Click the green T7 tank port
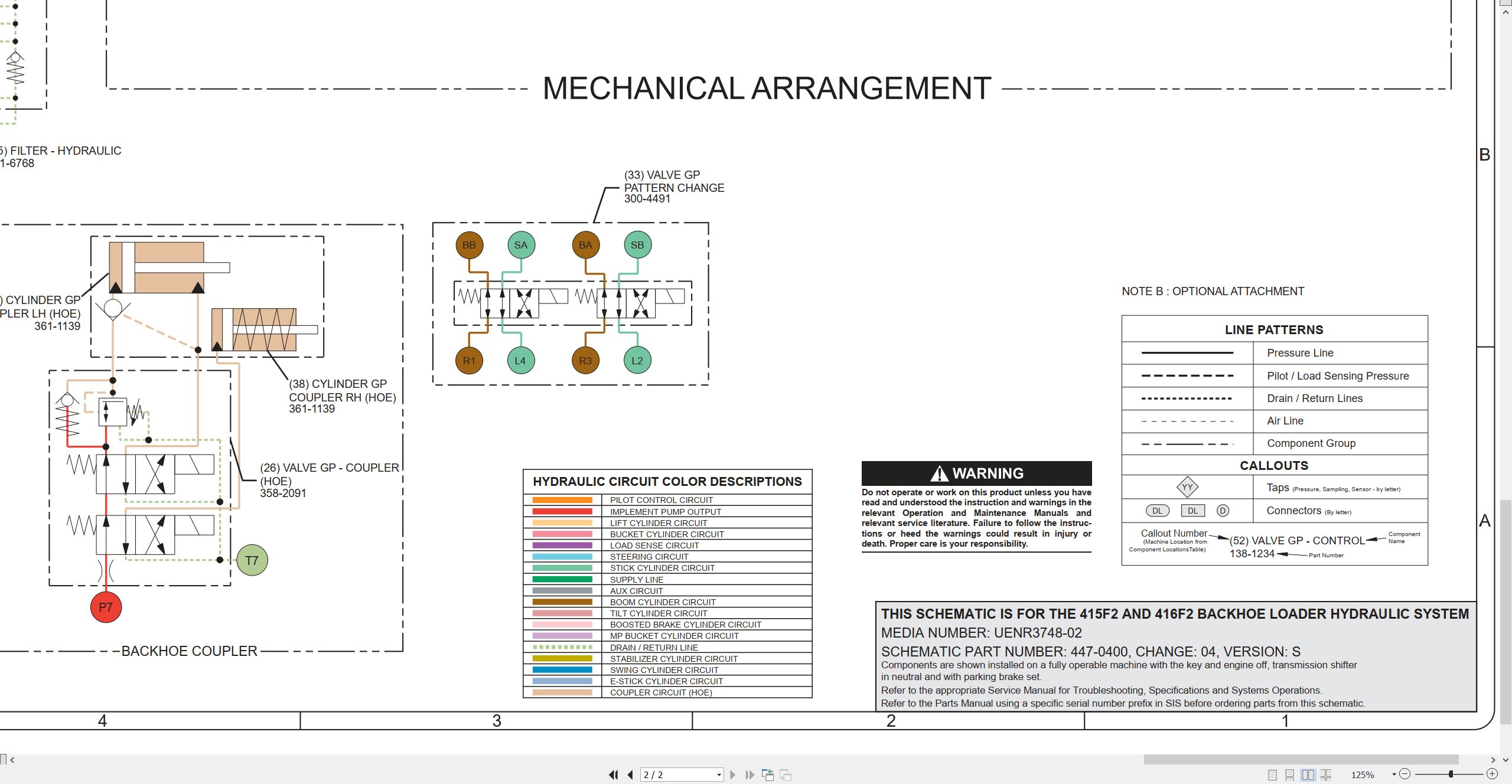 (x=252, y=560)
